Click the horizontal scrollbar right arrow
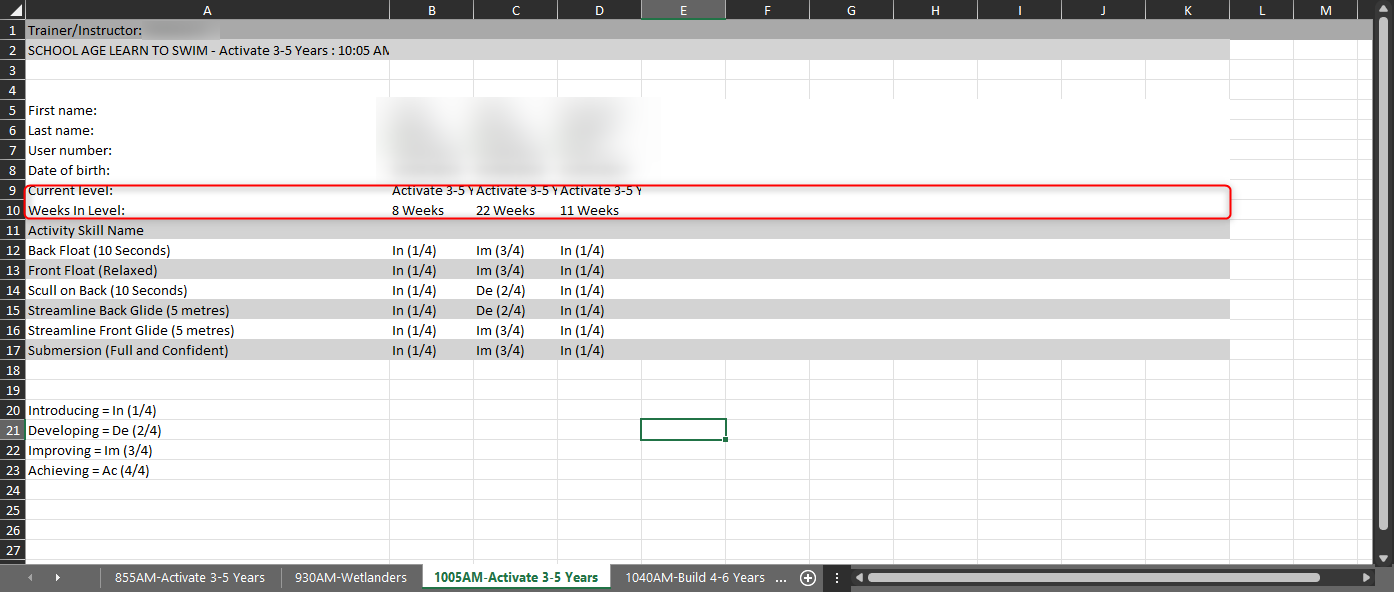 (x=1366, y=578)
